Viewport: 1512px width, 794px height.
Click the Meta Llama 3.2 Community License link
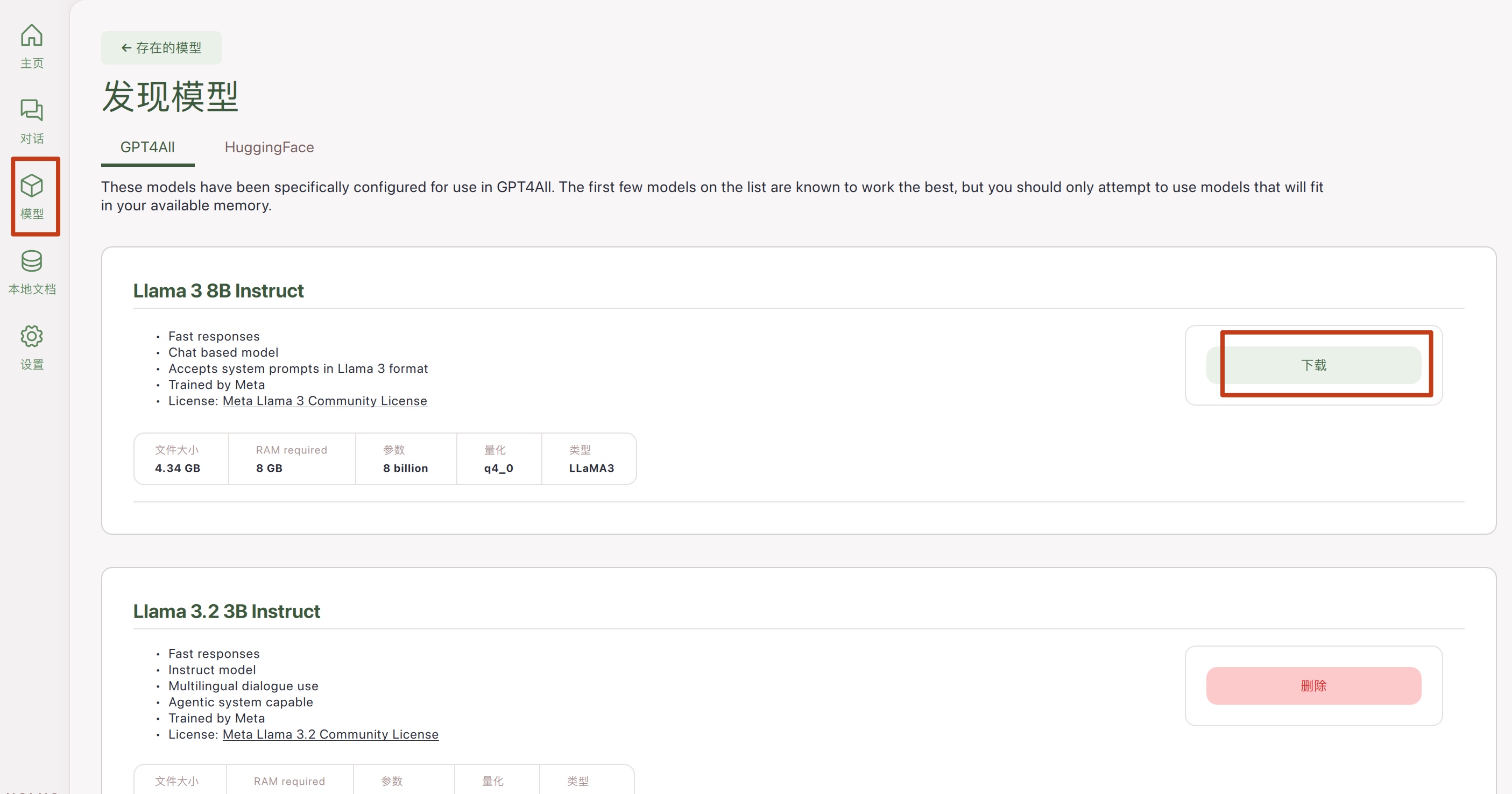tap(330, 734)
